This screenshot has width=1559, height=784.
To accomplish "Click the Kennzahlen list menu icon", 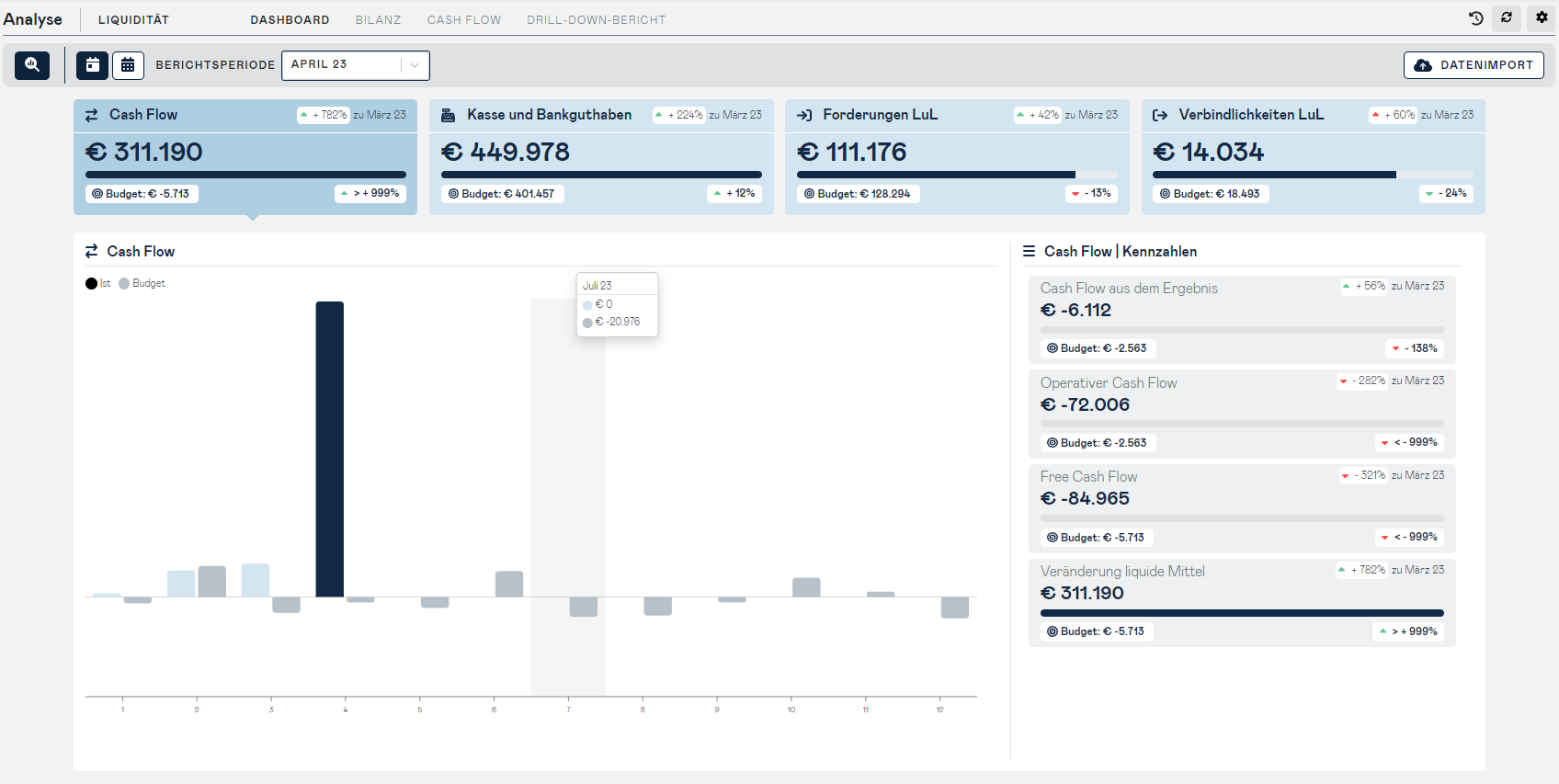I will (x=1029, y=251).
